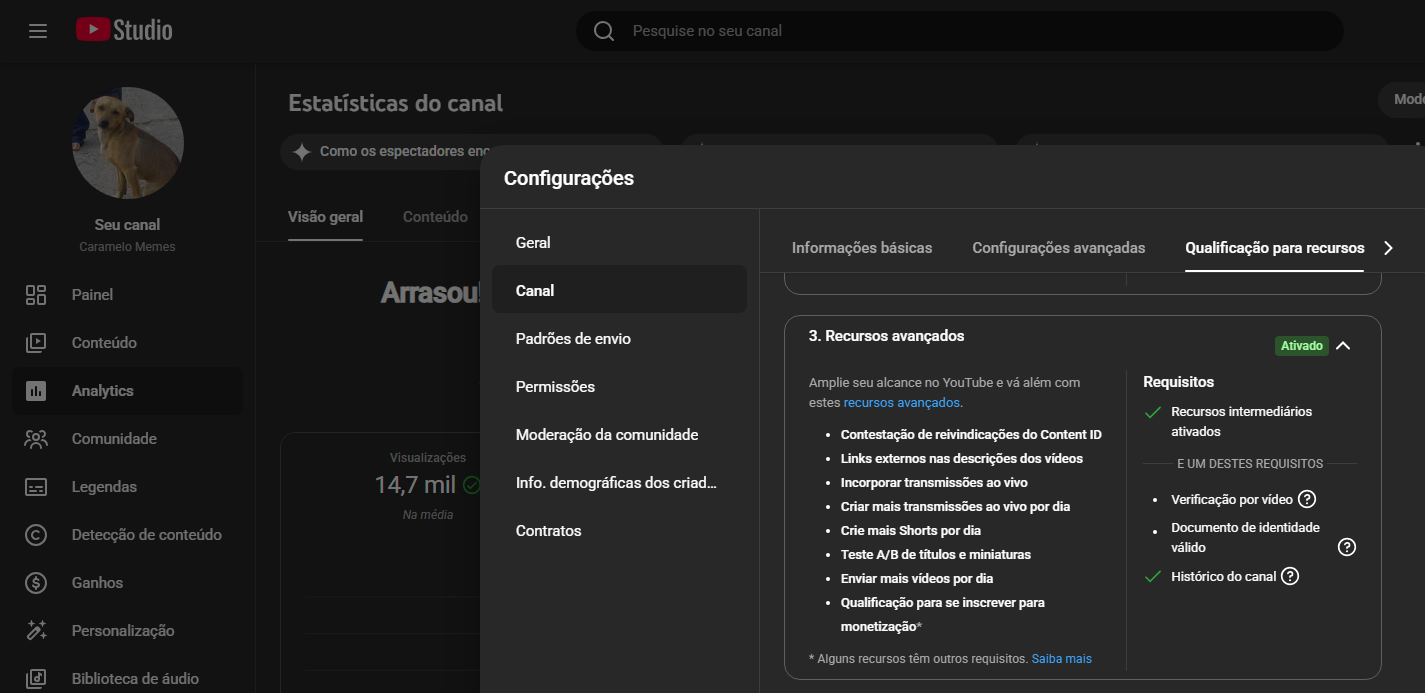
Task: Go to Ganhos in sidebar
Action: pyautogui.click(x=128, y=583)
